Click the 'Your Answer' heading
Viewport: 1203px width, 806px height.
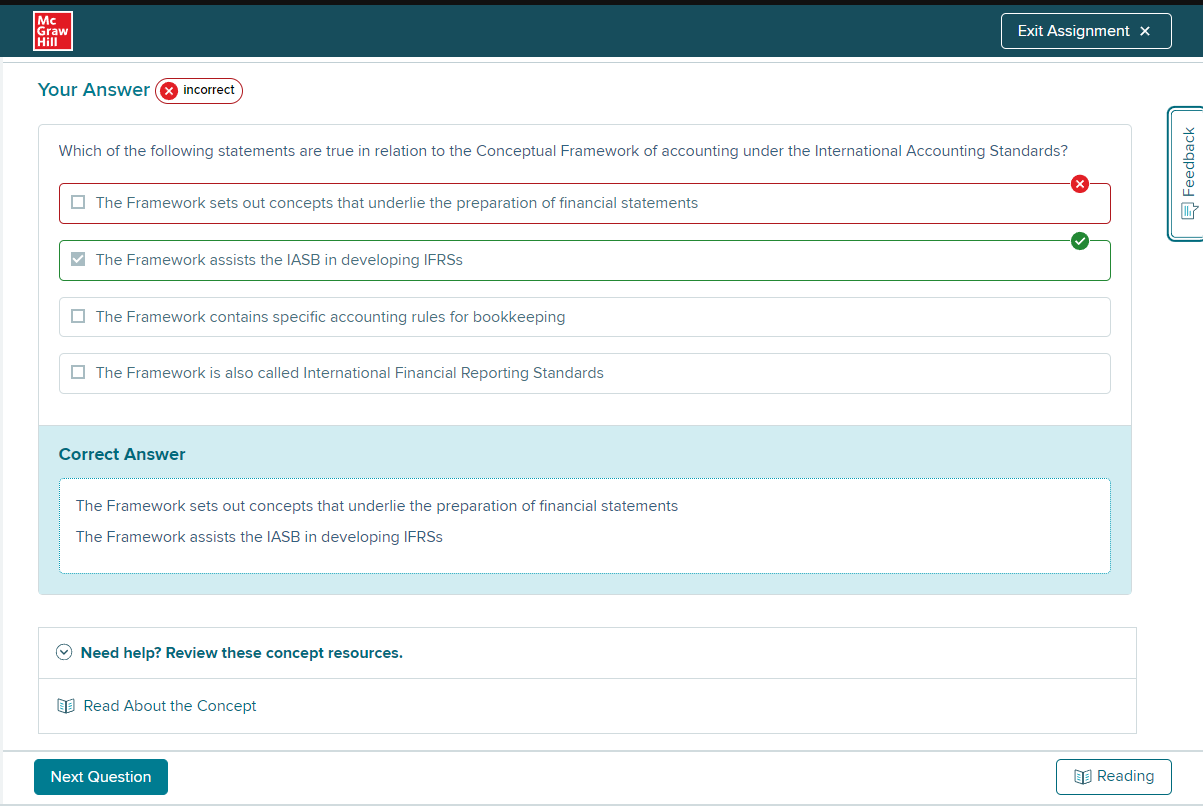coord(94,90)
